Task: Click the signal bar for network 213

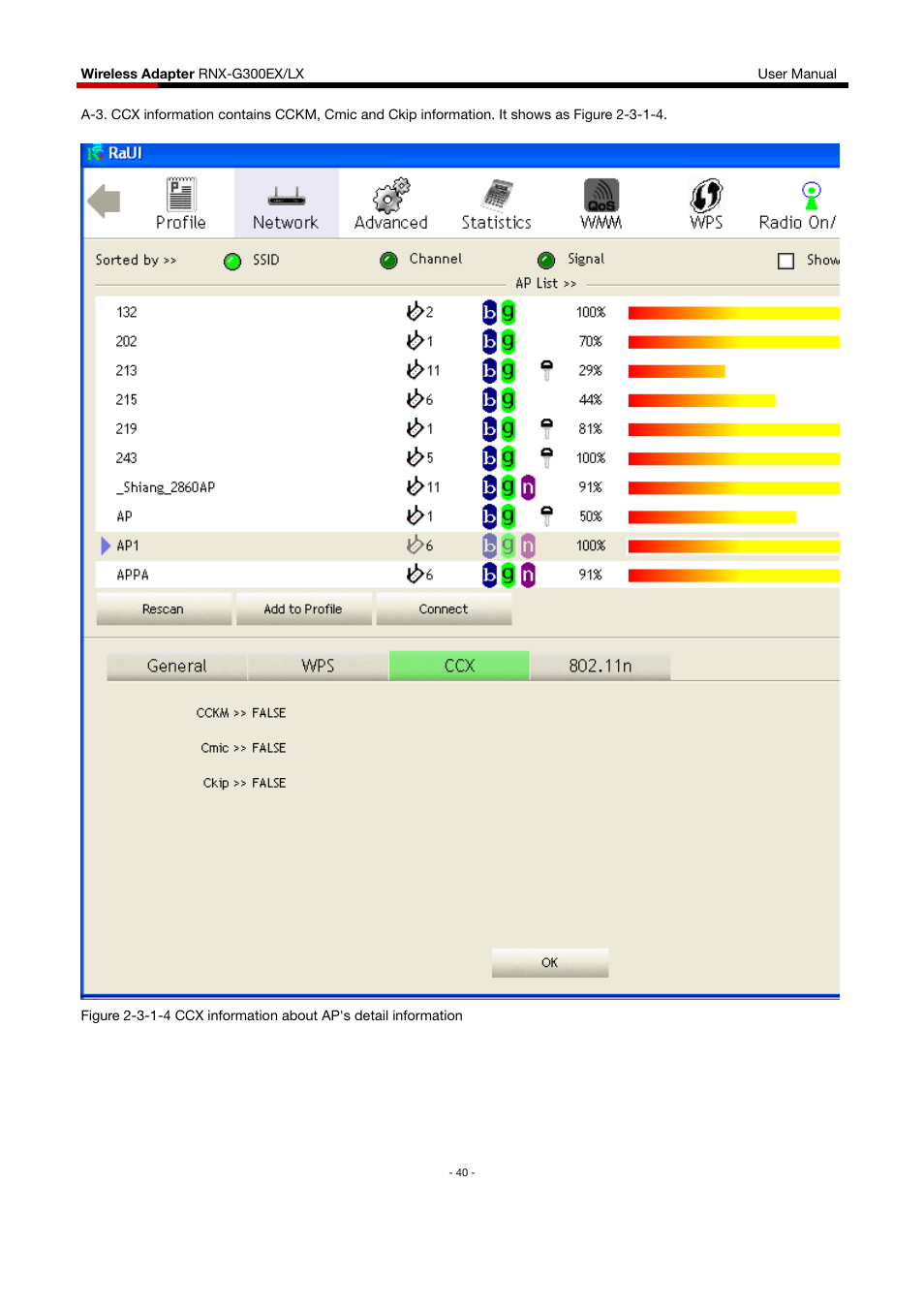Action: pos(677,371)
